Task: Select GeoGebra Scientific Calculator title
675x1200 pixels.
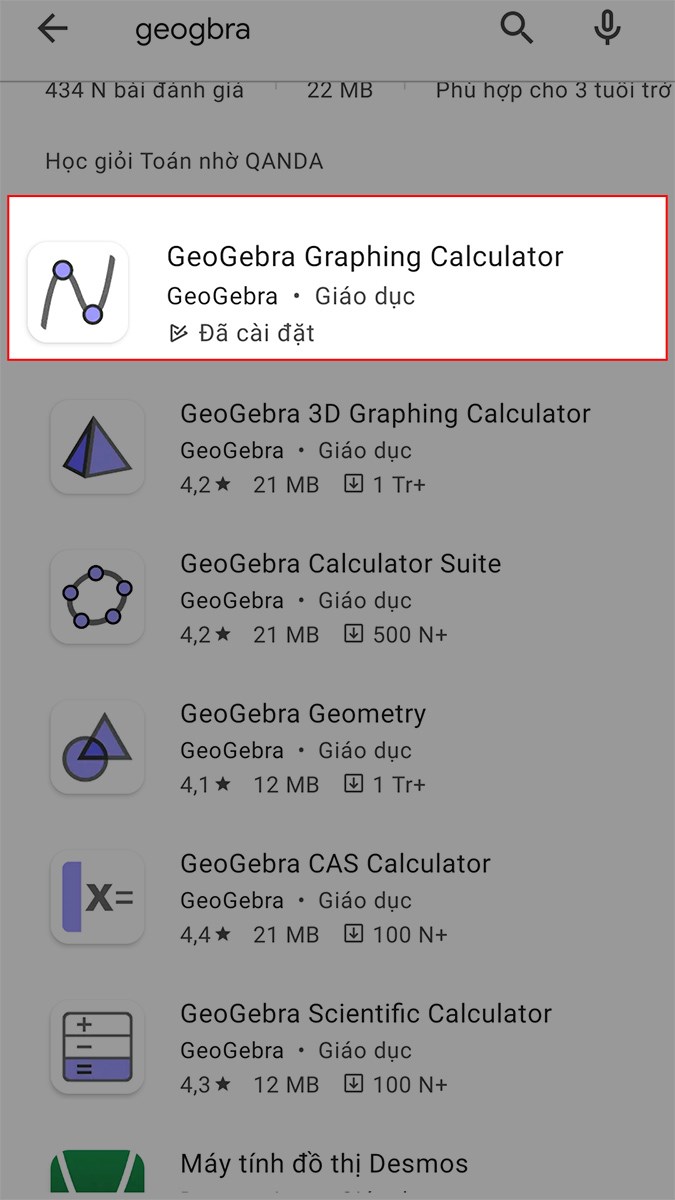Action: point(365,1013)
